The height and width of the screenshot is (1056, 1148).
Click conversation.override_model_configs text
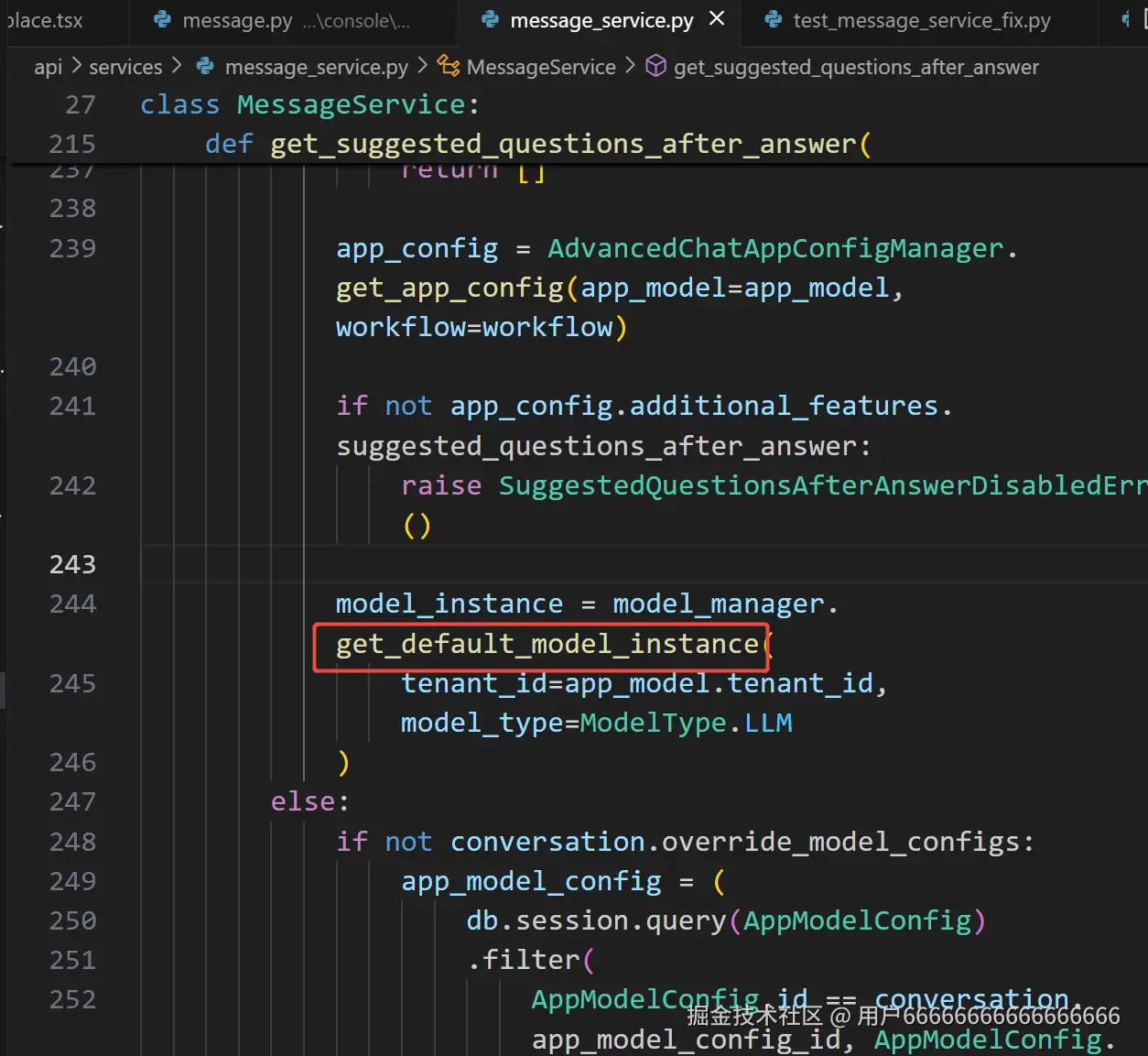(735, 842)
